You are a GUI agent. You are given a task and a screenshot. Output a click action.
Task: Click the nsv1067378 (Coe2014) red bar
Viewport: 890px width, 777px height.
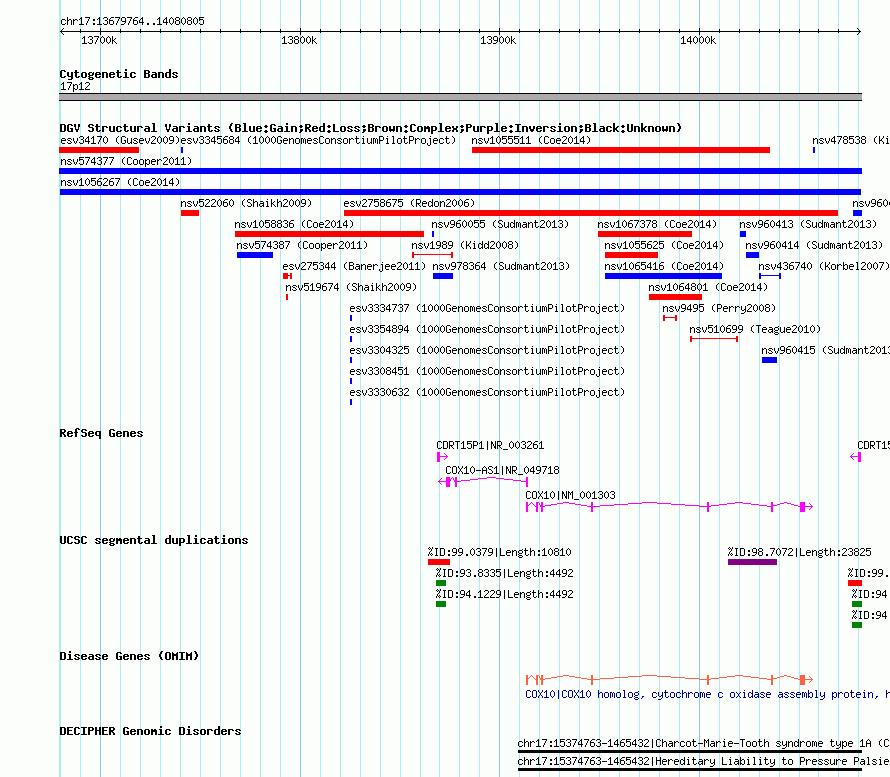tap(645, 234)
